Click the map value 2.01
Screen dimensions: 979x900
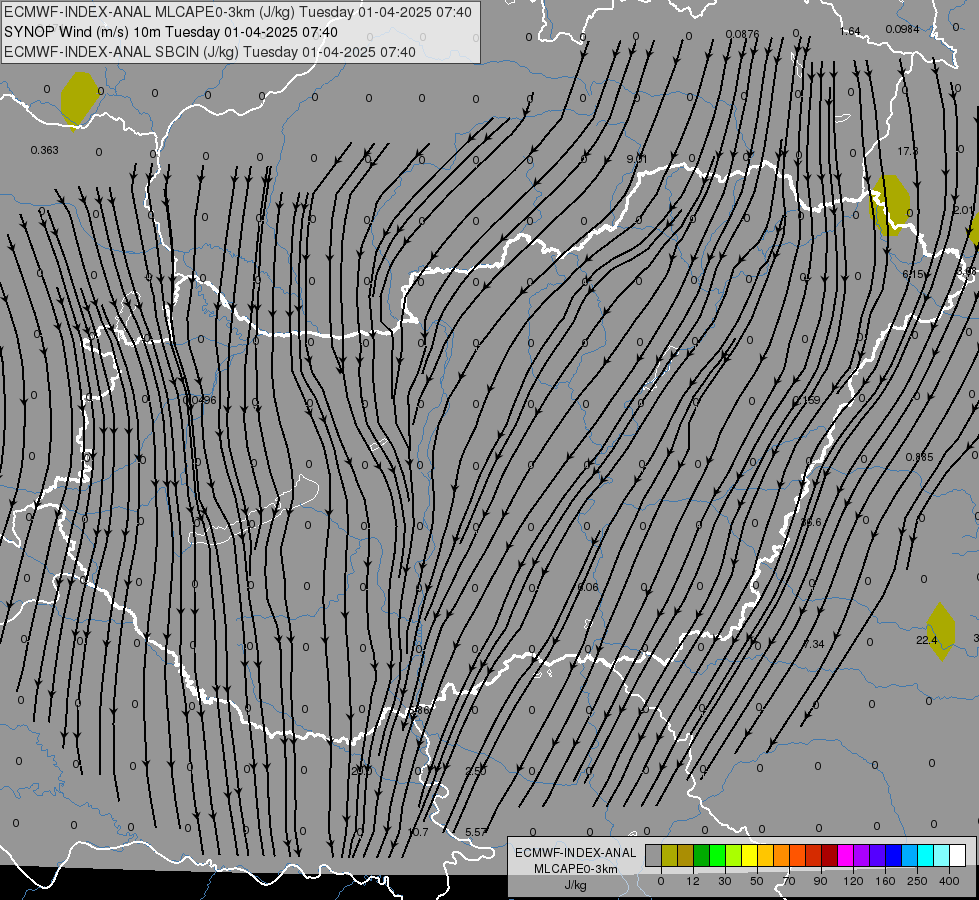(x=963, y=210)
